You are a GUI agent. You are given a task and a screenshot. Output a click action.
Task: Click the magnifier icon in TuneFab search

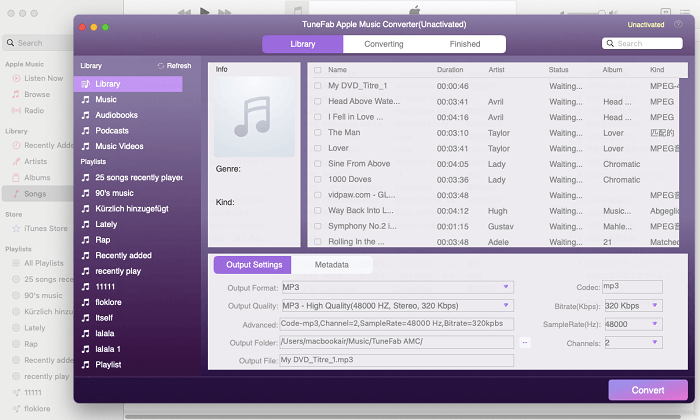tap(610, 43)
